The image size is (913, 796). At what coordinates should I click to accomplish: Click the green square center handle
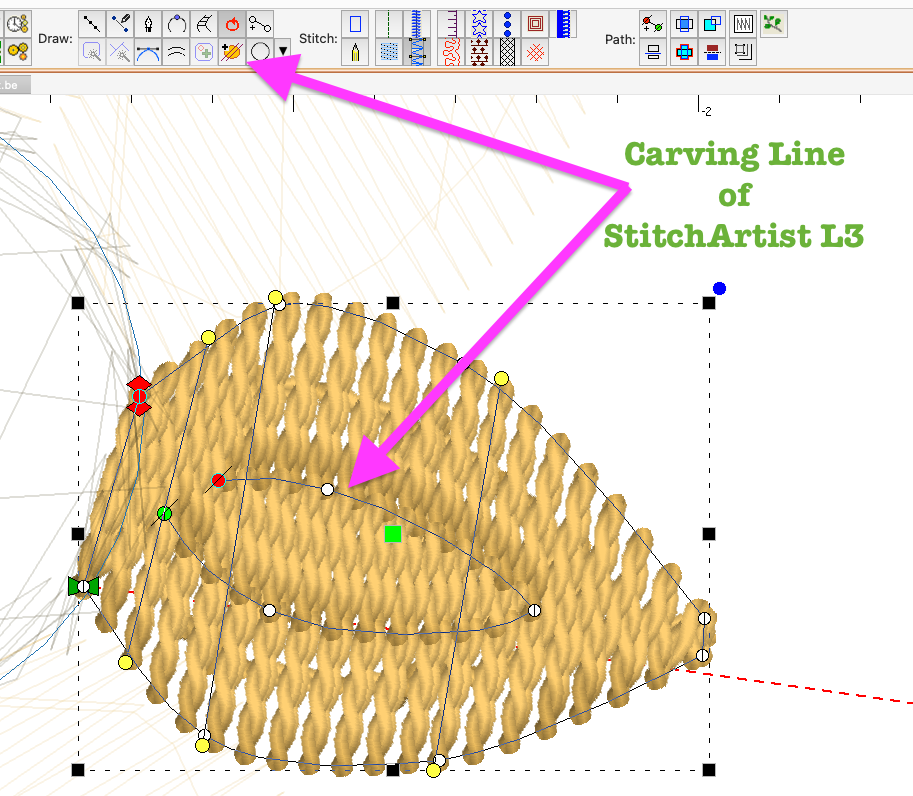coord(393,534)
